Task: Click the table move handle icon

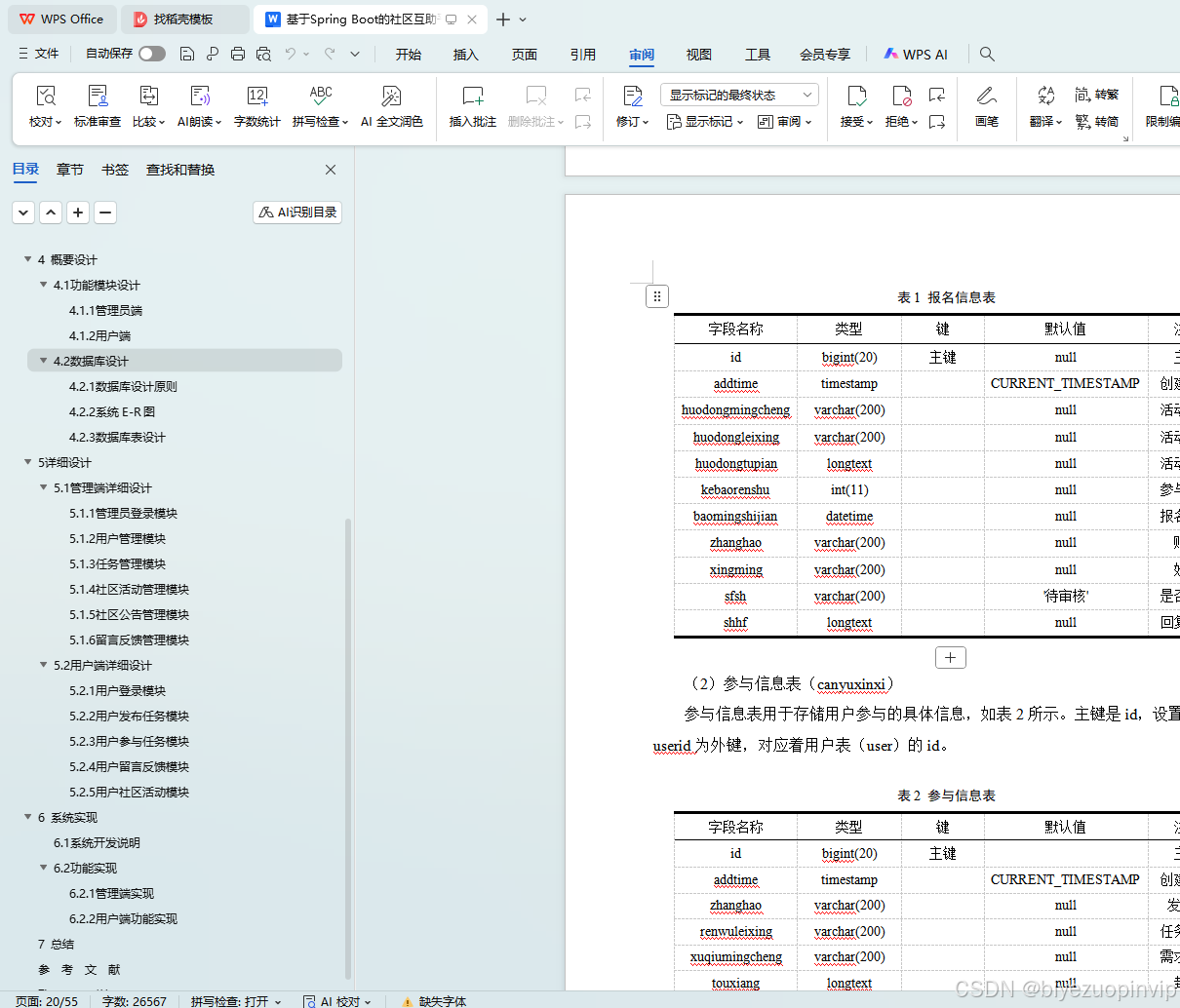Action: [657, 296]
